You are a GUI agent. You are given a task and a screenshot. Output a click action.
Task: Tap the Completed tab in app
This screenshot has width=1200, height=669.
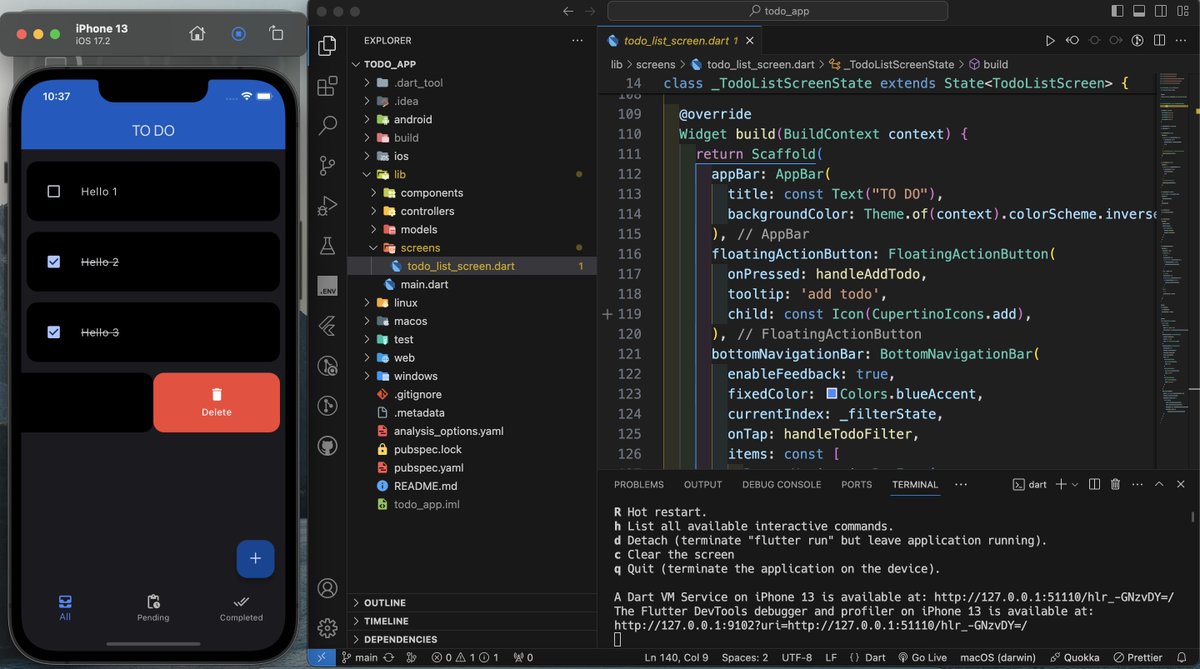[x=241, y=607]
